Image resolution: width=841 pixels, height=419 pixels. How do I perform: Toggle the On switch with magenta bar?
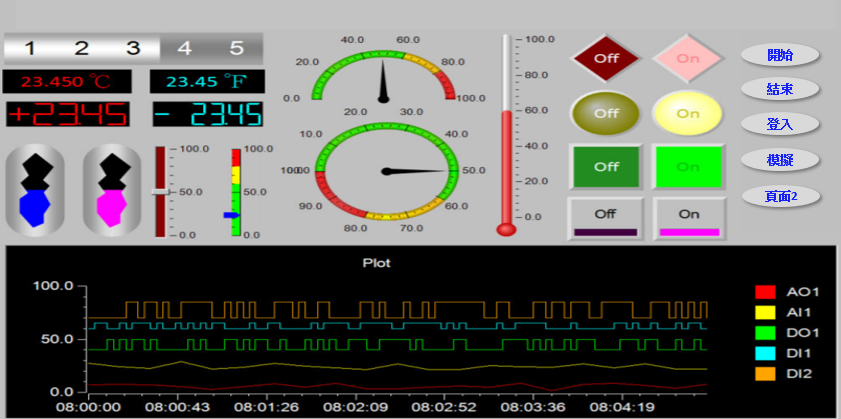click(x=688, y=218)
